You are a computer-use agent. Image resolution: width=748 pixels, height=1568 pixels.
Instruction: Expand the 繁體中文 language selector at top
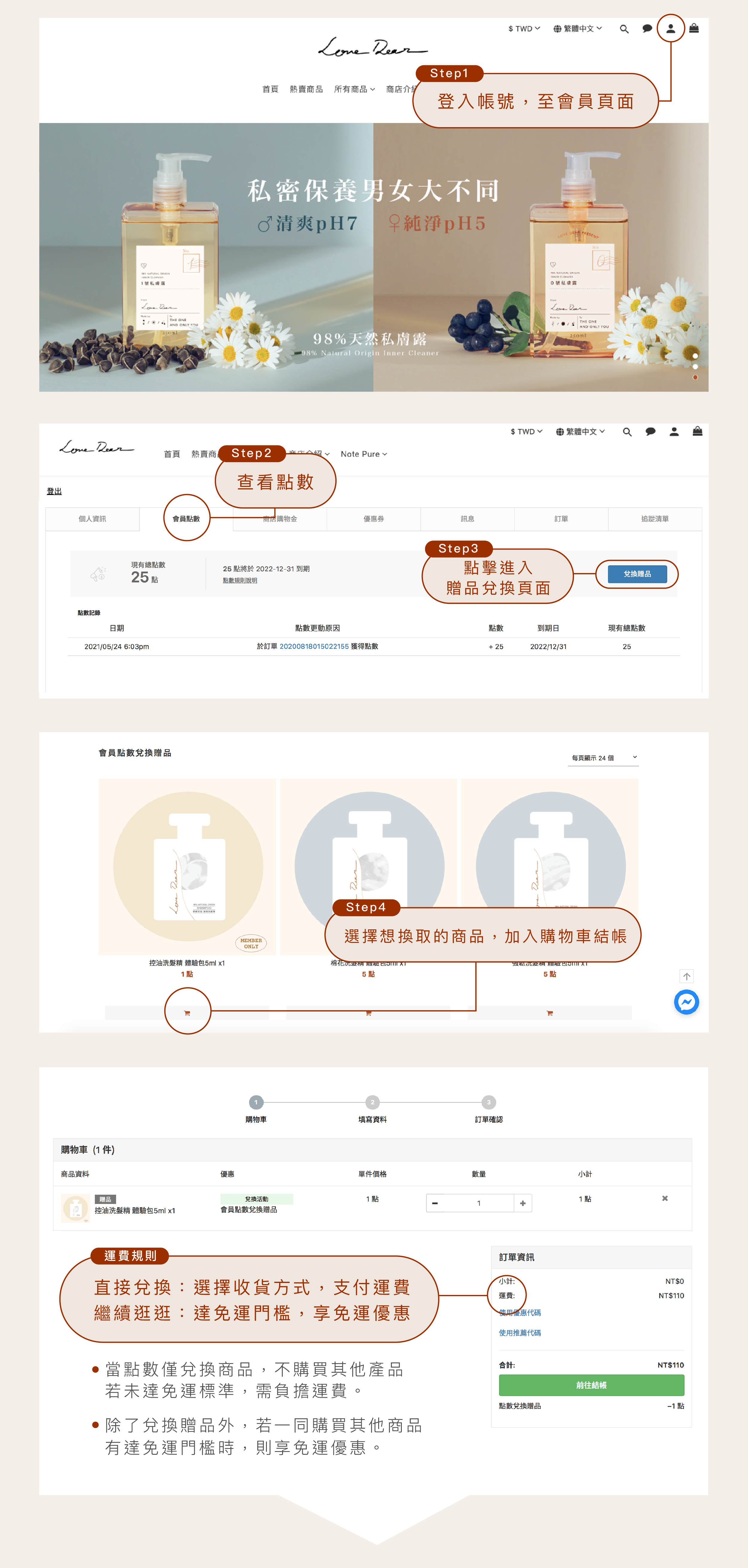point(577,29)
